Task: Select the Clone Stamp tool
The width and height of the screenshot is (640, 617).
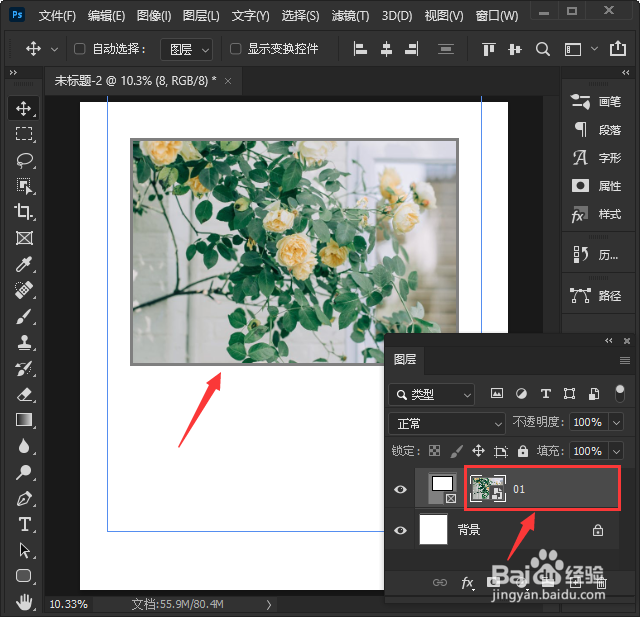Action: [x=24, y=342]
